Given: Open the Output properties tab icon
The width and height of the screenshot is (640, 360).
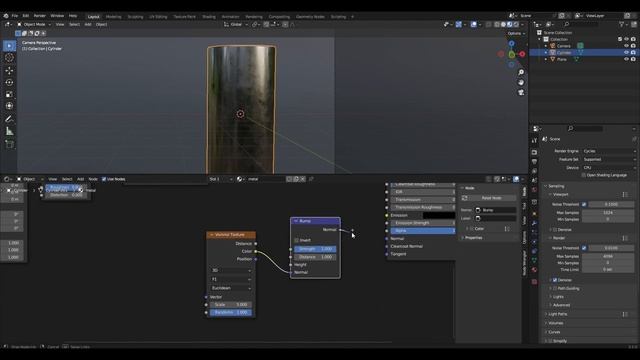Looking at the screenshot, I should pos(534,162).
